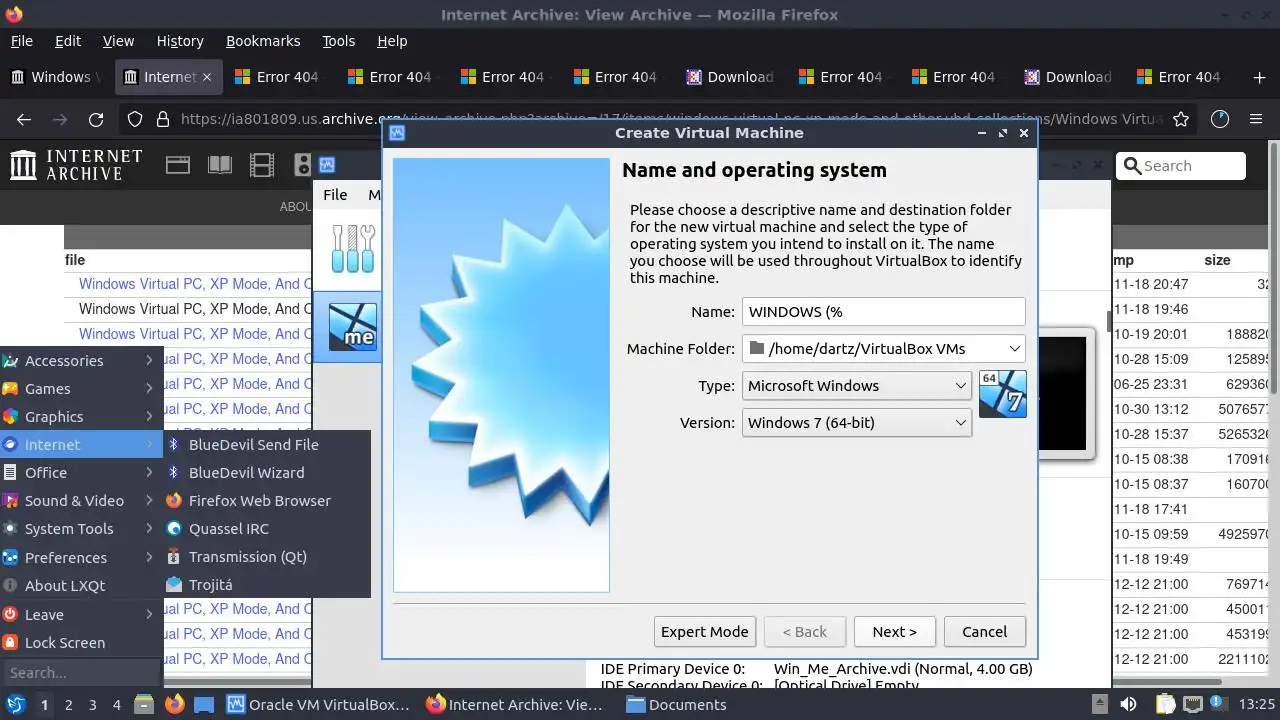1280x720 pixels.
Task: Open the Internet Archive texts book icon
Action: click(219, 165)
